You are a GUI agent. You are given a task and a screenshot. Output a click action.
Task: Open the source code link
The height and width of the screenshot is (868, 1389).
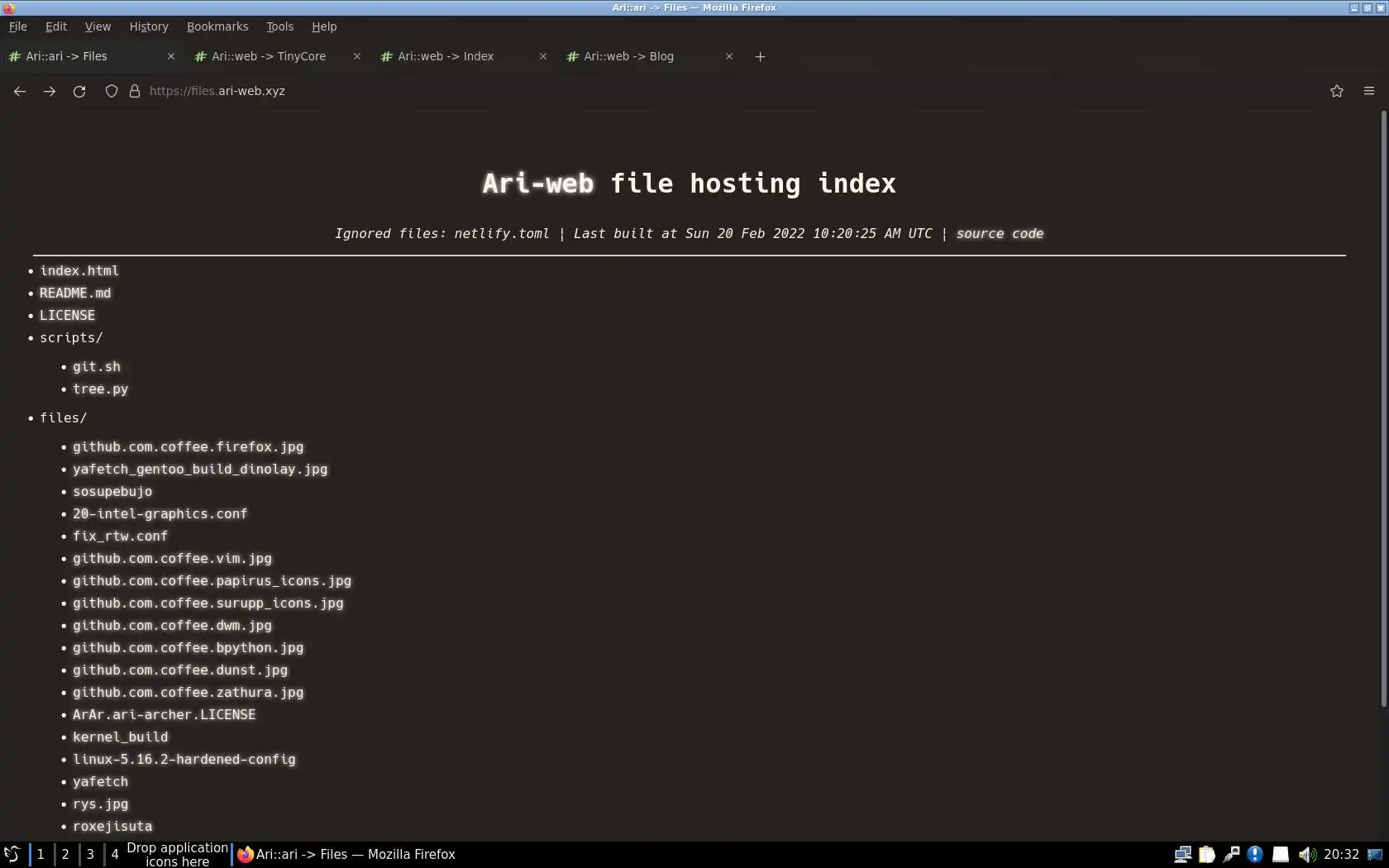point(1000,234)
